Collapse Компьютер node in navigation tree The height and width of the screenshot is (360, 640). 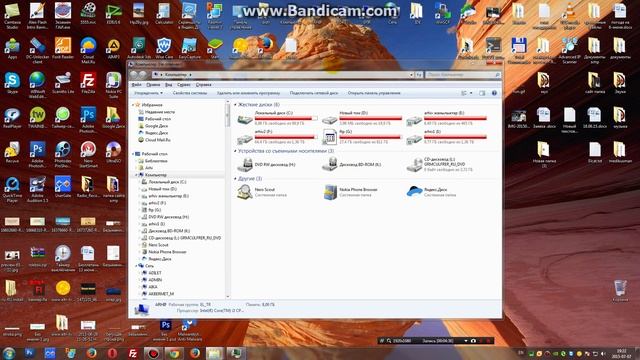[136, 175]
